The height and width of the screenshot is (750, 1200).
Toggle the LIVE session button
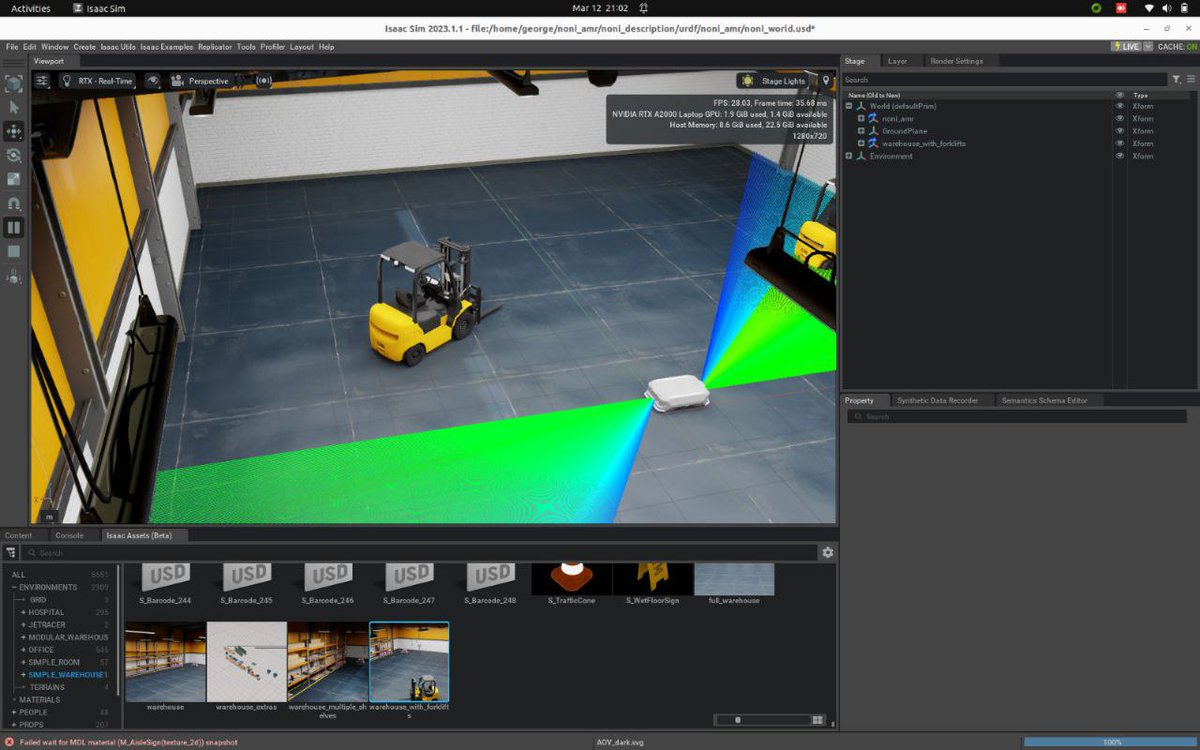click(x=1126, y=46)
